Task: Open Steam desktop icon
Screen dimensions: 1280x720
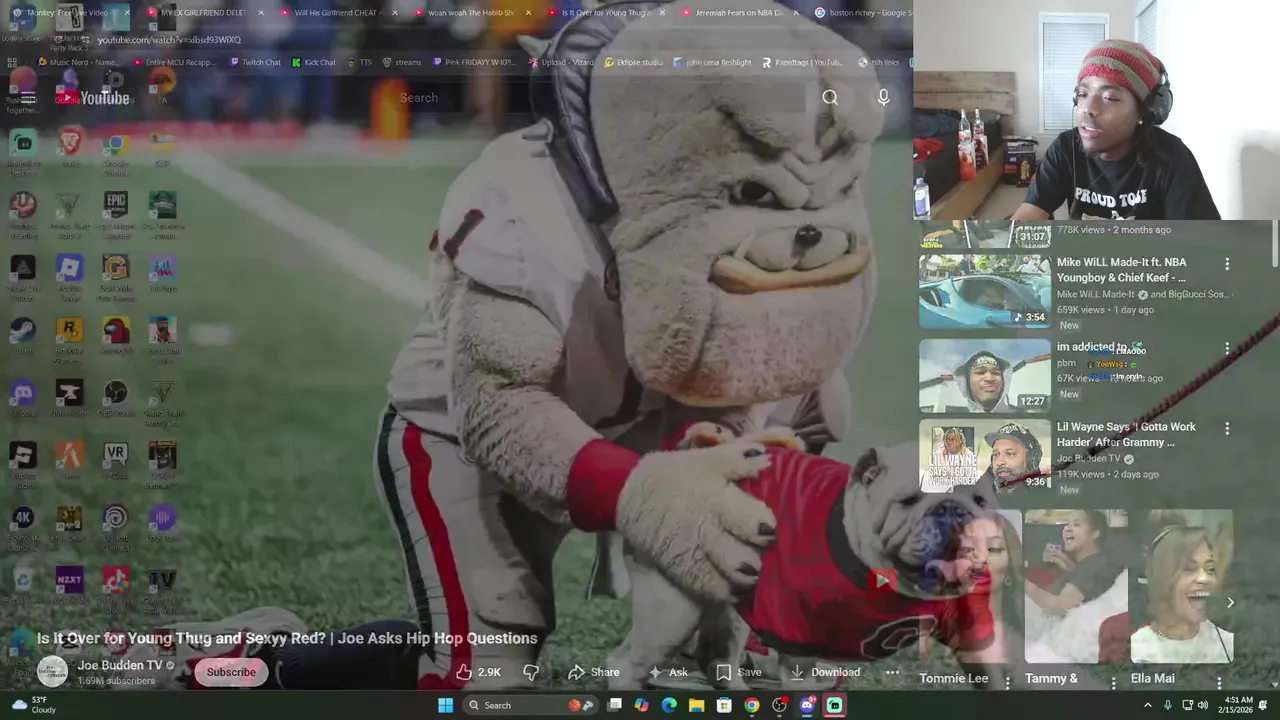Action: (x=23, y=336)
